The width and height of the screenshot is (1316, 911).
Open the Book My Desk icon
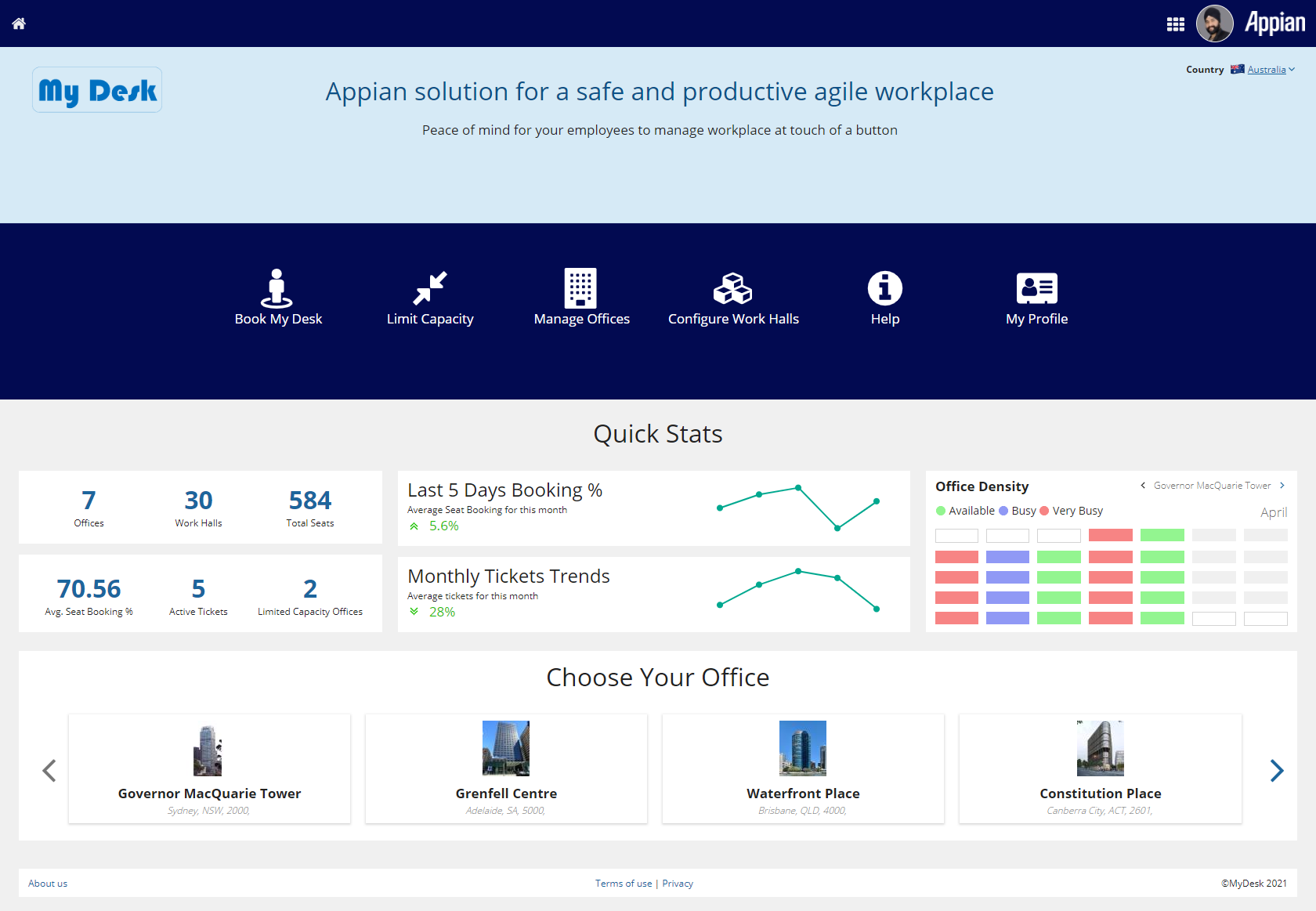pos(277,288)
